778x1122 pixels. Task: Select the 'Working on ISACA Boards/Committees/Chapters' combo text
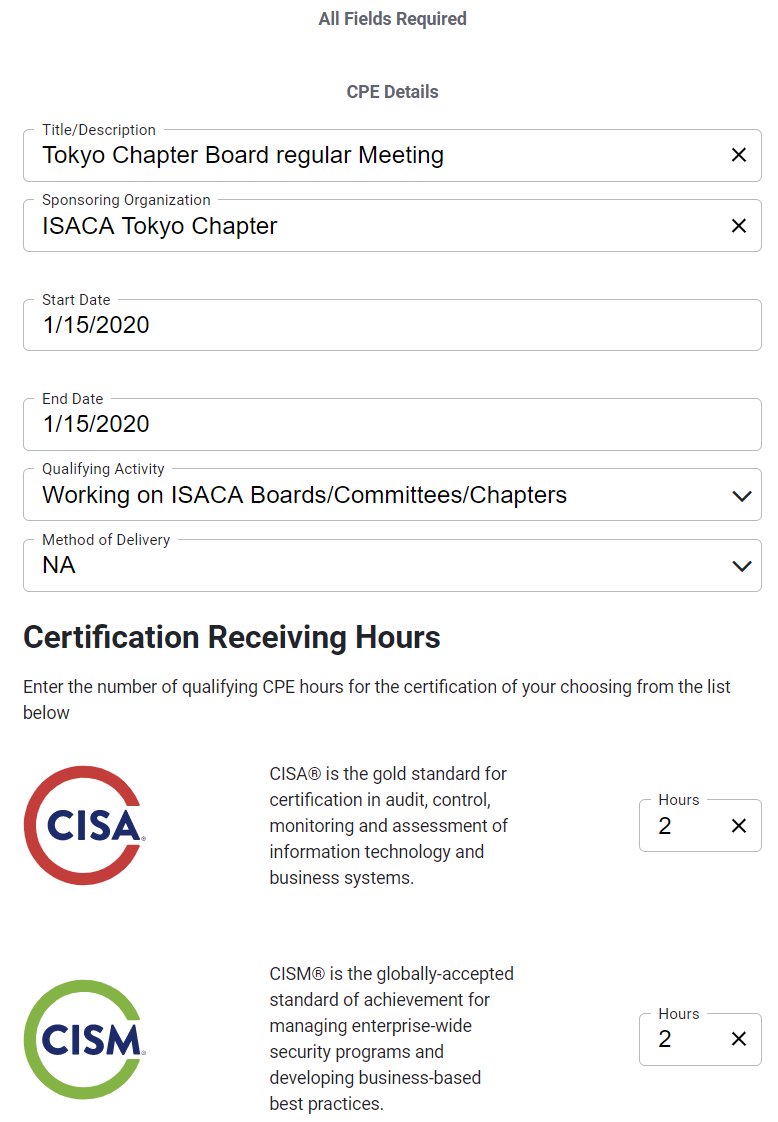[304, 495]
